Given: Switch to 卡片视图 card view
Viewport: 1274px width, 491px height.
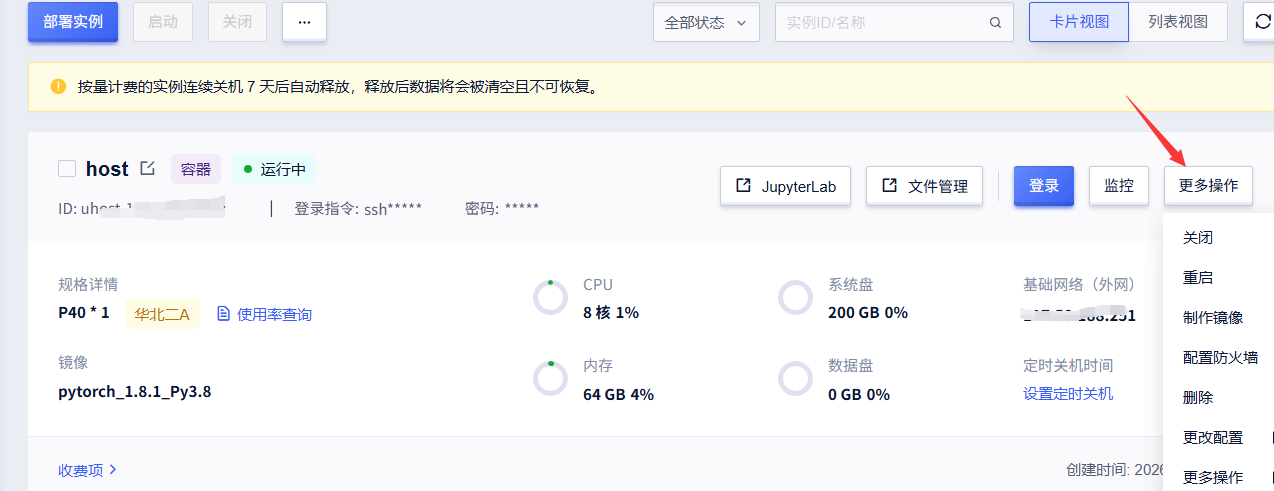Looking at the screenshot, I should (x=1079, y=22).
